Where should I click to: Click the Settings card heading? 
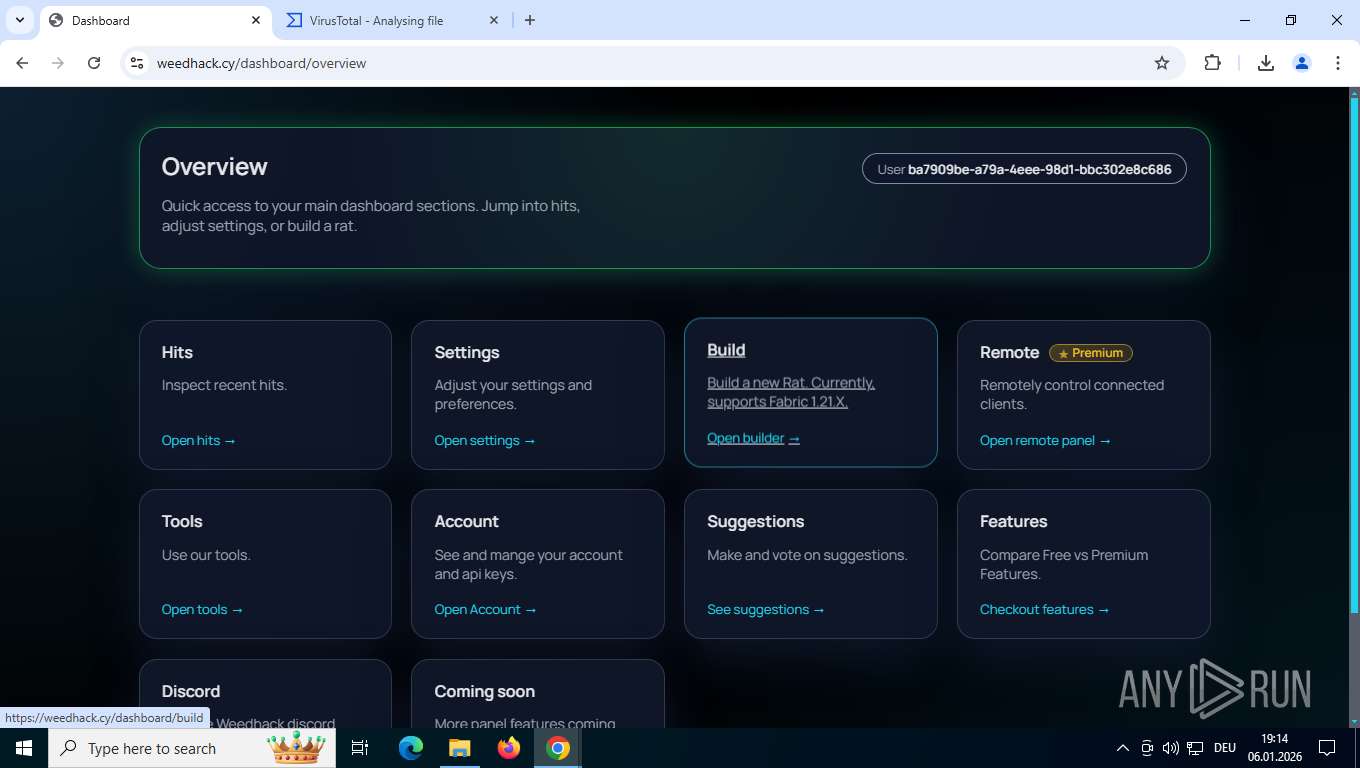pyautogui.click(x=467, y=352)
